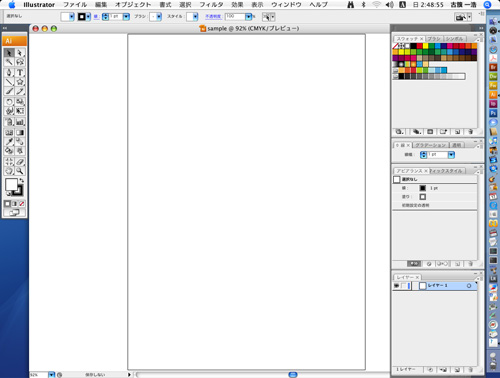Pick the black swatch in the top swatch row
Screen dimensions: 500x378
(413, 46)
